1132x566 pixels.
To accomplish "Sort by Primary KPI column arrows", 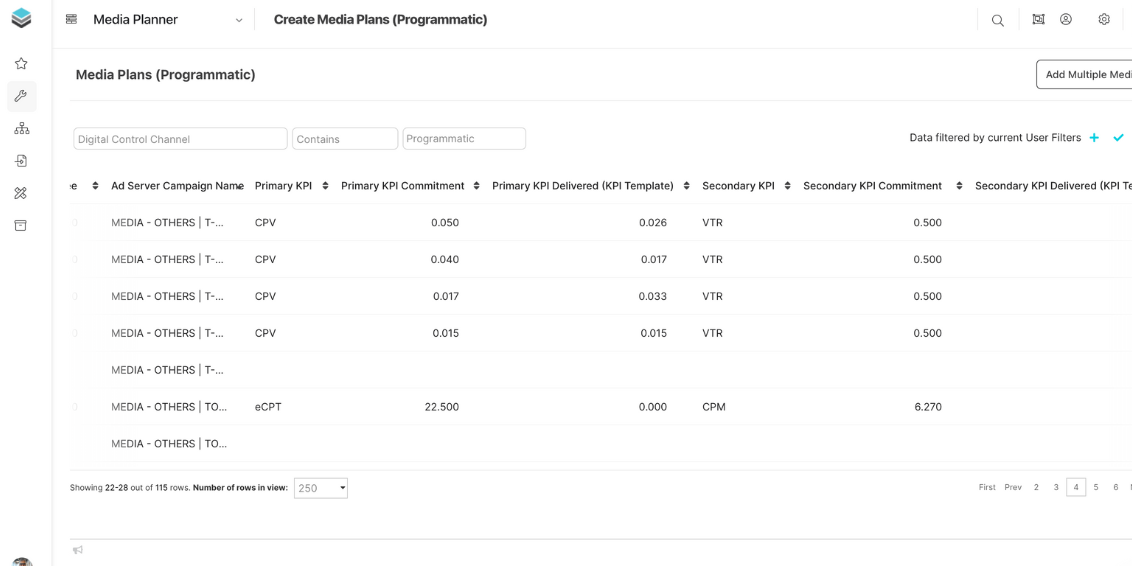I will click(325, 186).
